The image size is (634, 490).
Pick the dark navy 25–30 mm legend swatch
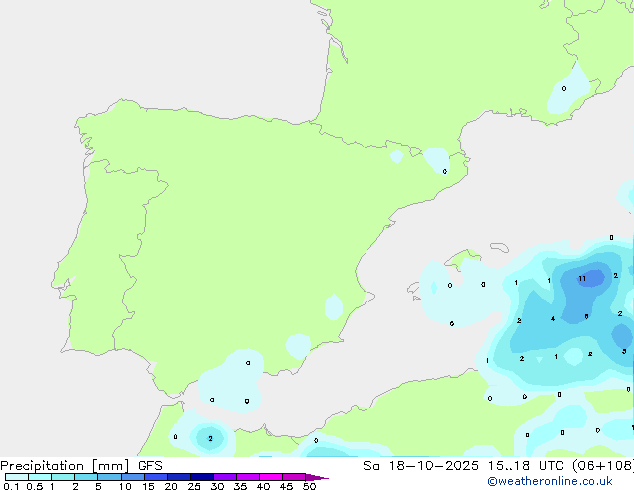[x=202, y=477]
